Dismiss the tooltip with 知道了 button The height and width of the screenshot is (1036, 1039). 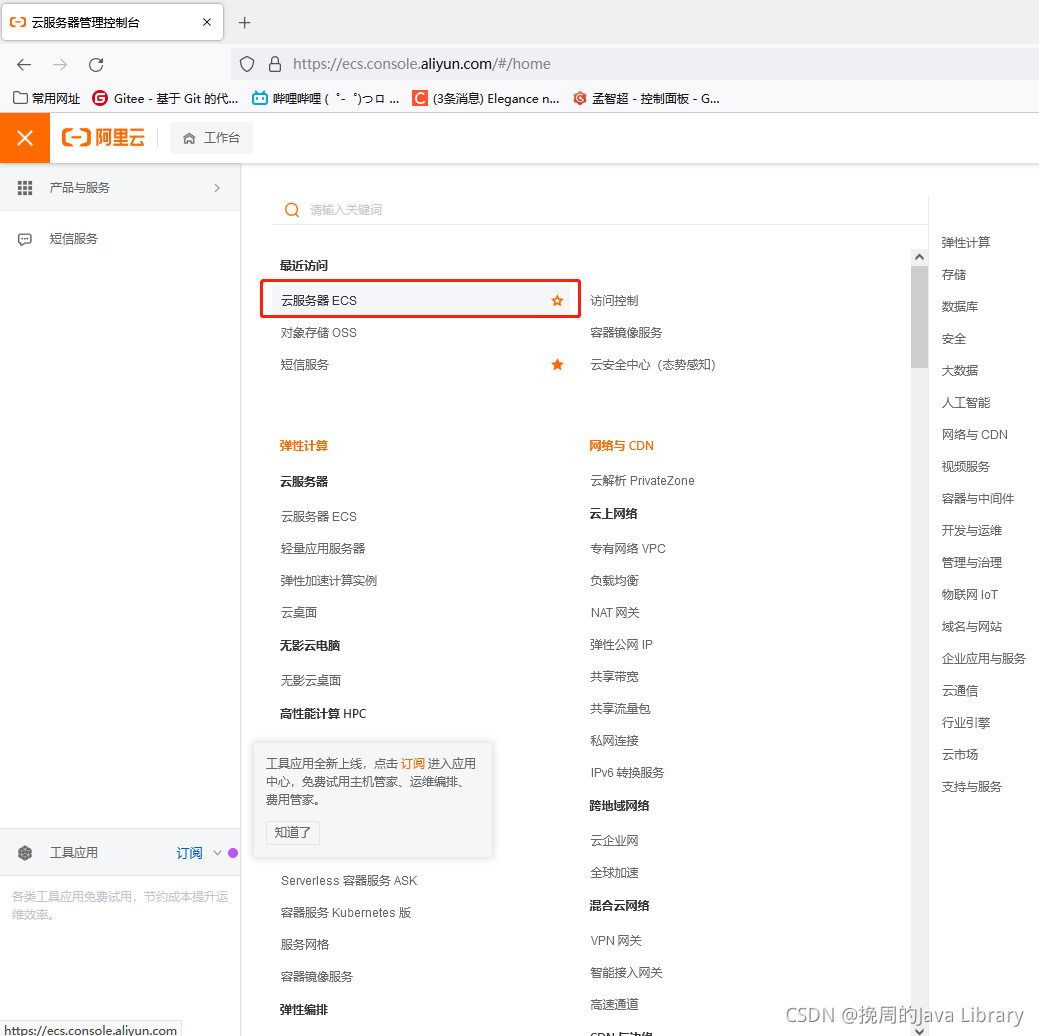pos(293,833)
